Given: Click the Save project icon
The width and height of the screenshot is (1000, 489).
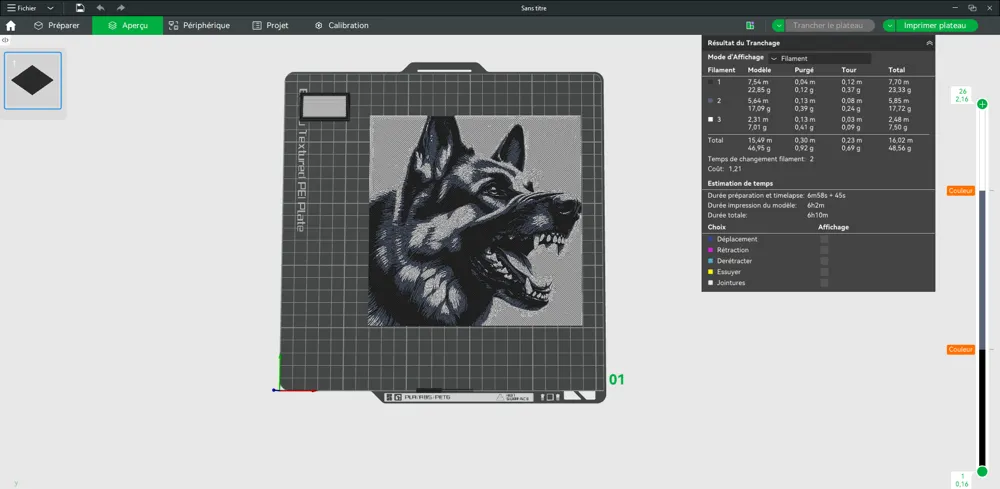Looking at the screenshot, I should pyautogui.click(x=80, y=8).
